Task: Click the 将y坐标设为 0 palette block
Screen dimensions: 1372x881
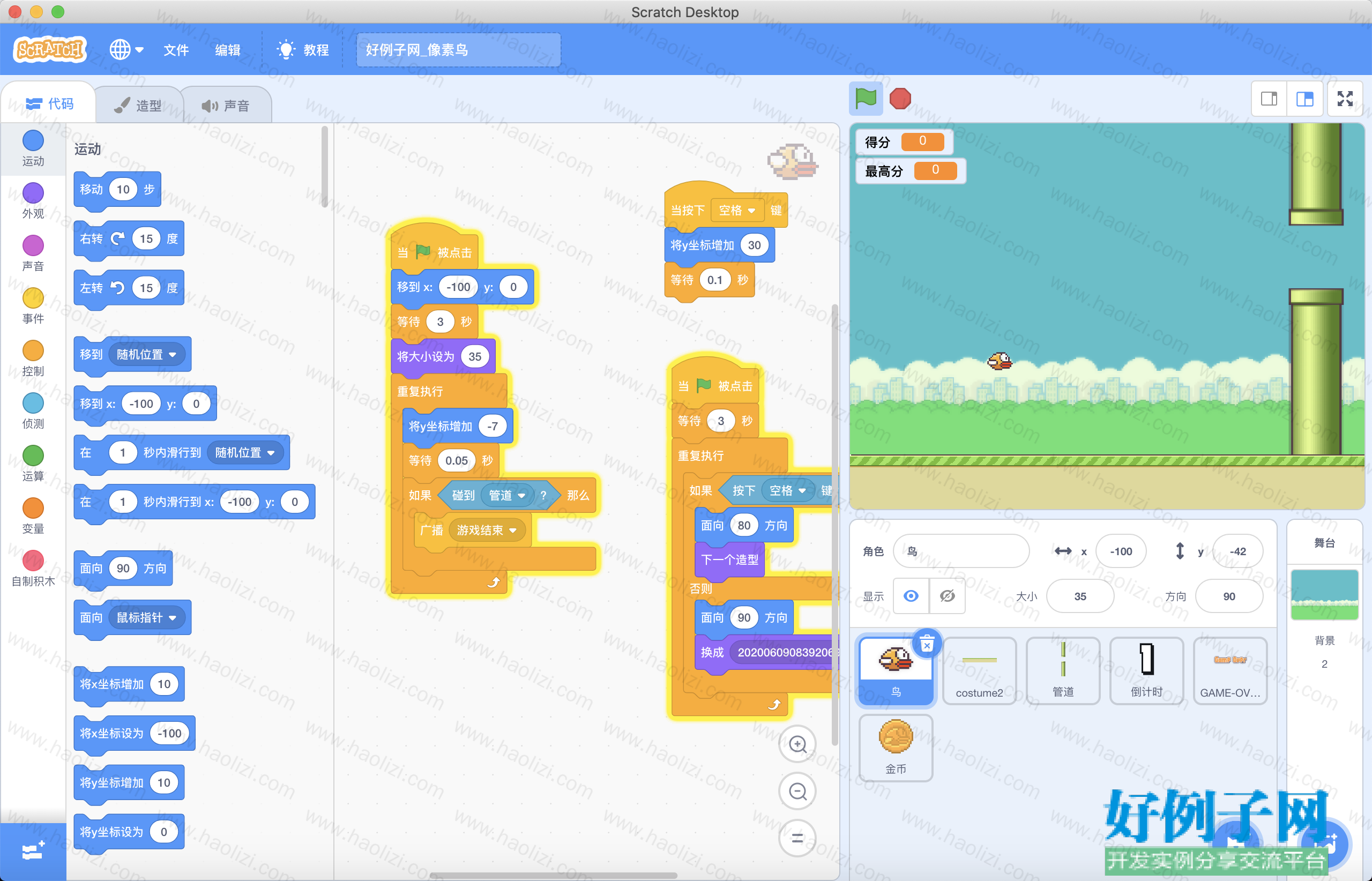Action: click(129, 831)
